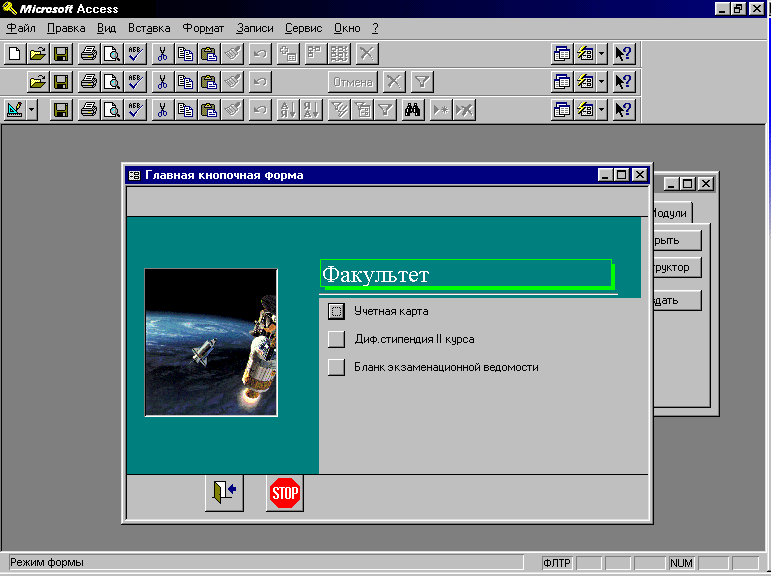Click the Бланк экзаменационной ведомости label text
The image size is (771, 576).
[446, 367]
